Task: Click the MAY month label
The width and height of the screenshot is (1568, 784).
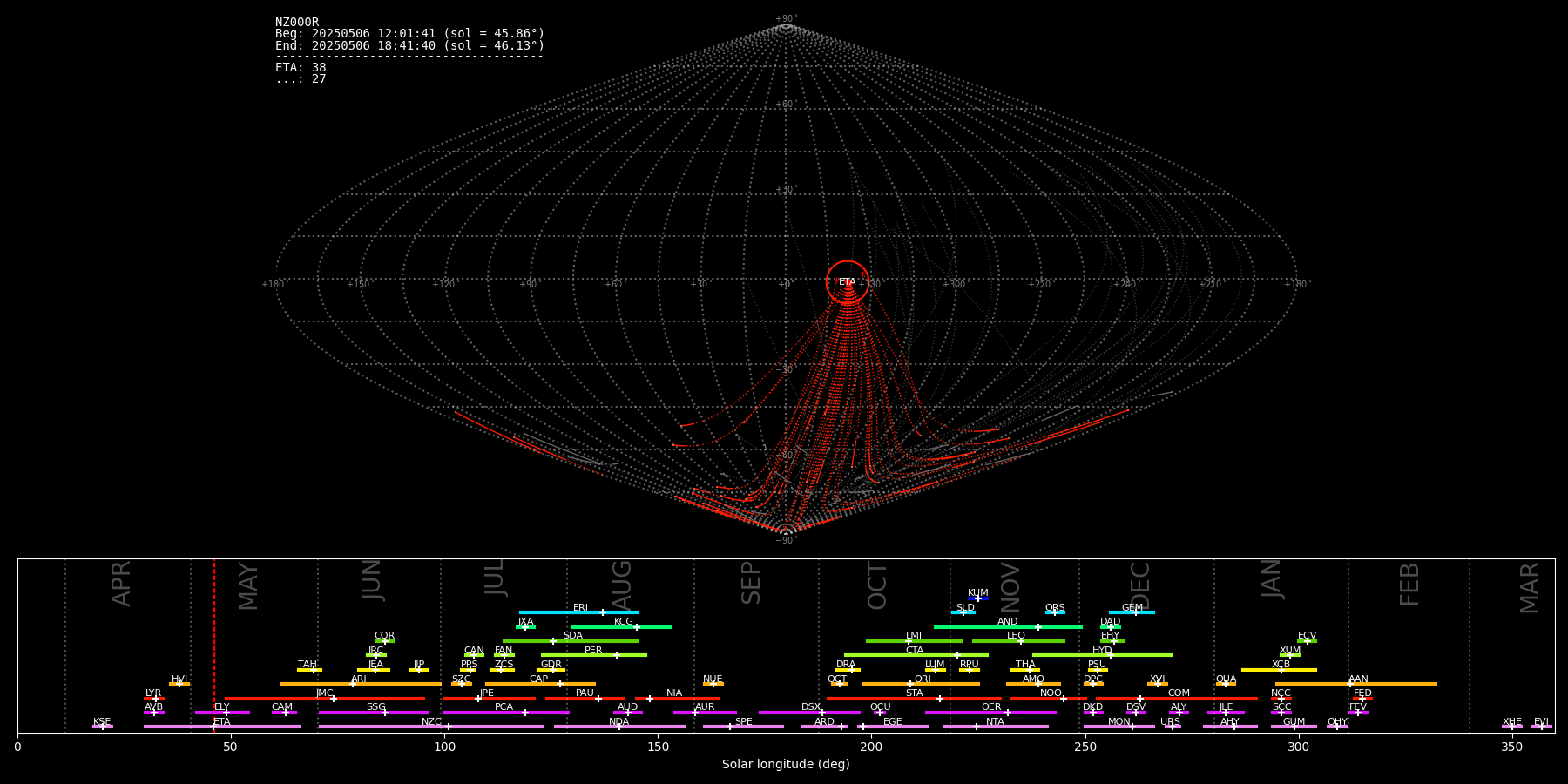Action: [x=248, y=586]
